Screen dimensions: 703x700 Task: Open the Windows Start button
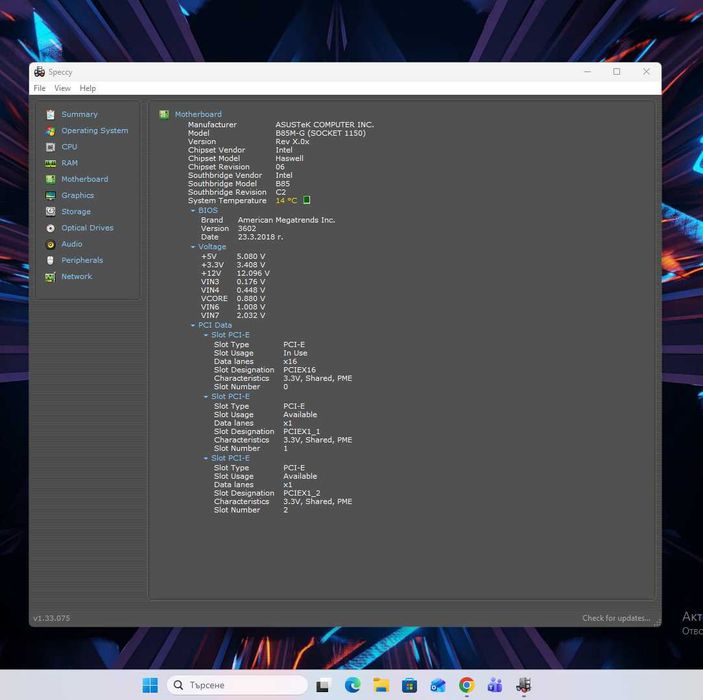click(150, 685)
